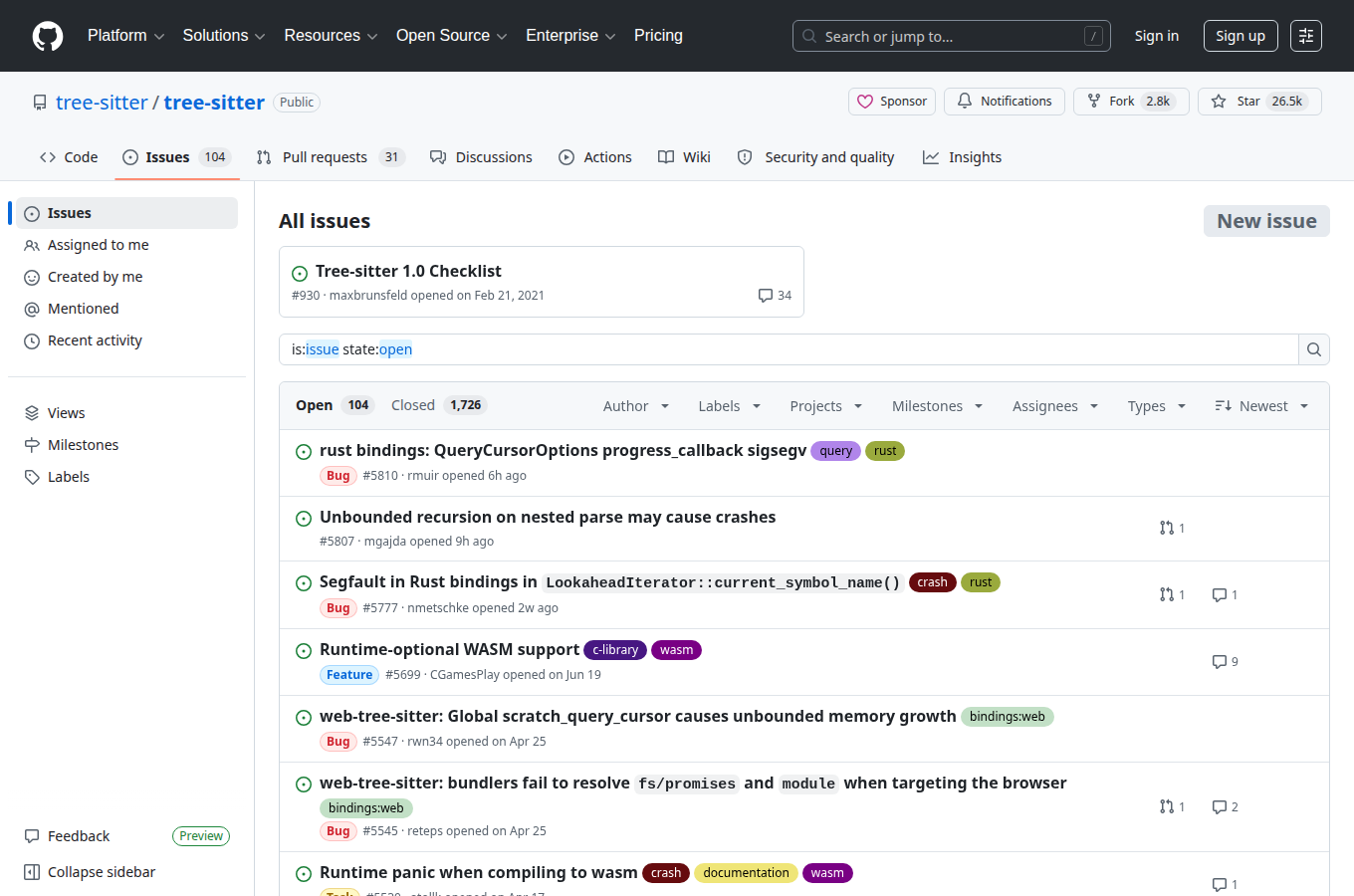The image size is (1354, 896).
Task: Expand the Solutions menu
Action: [224, 36]
